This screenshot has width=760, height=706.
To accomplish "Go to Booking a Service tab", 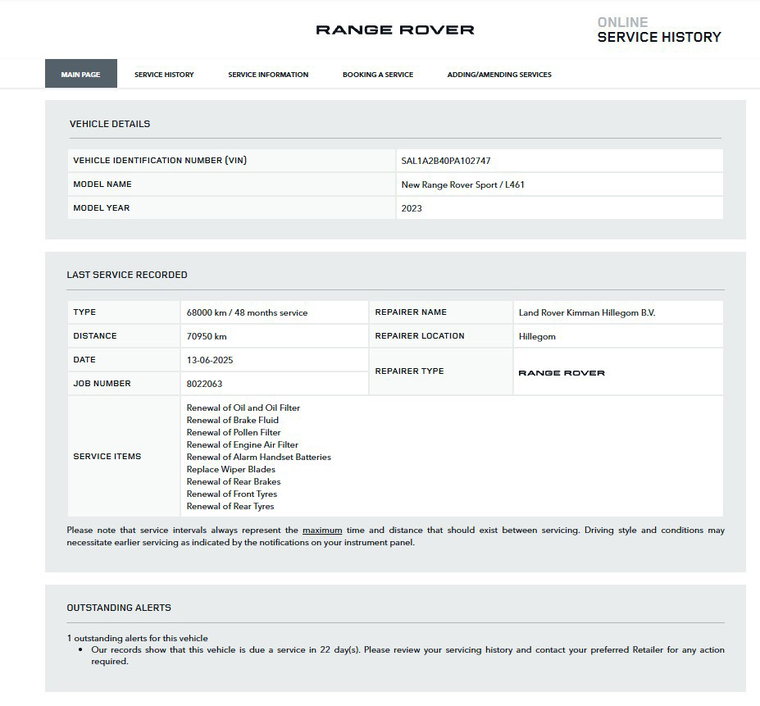I will [378, 75].
